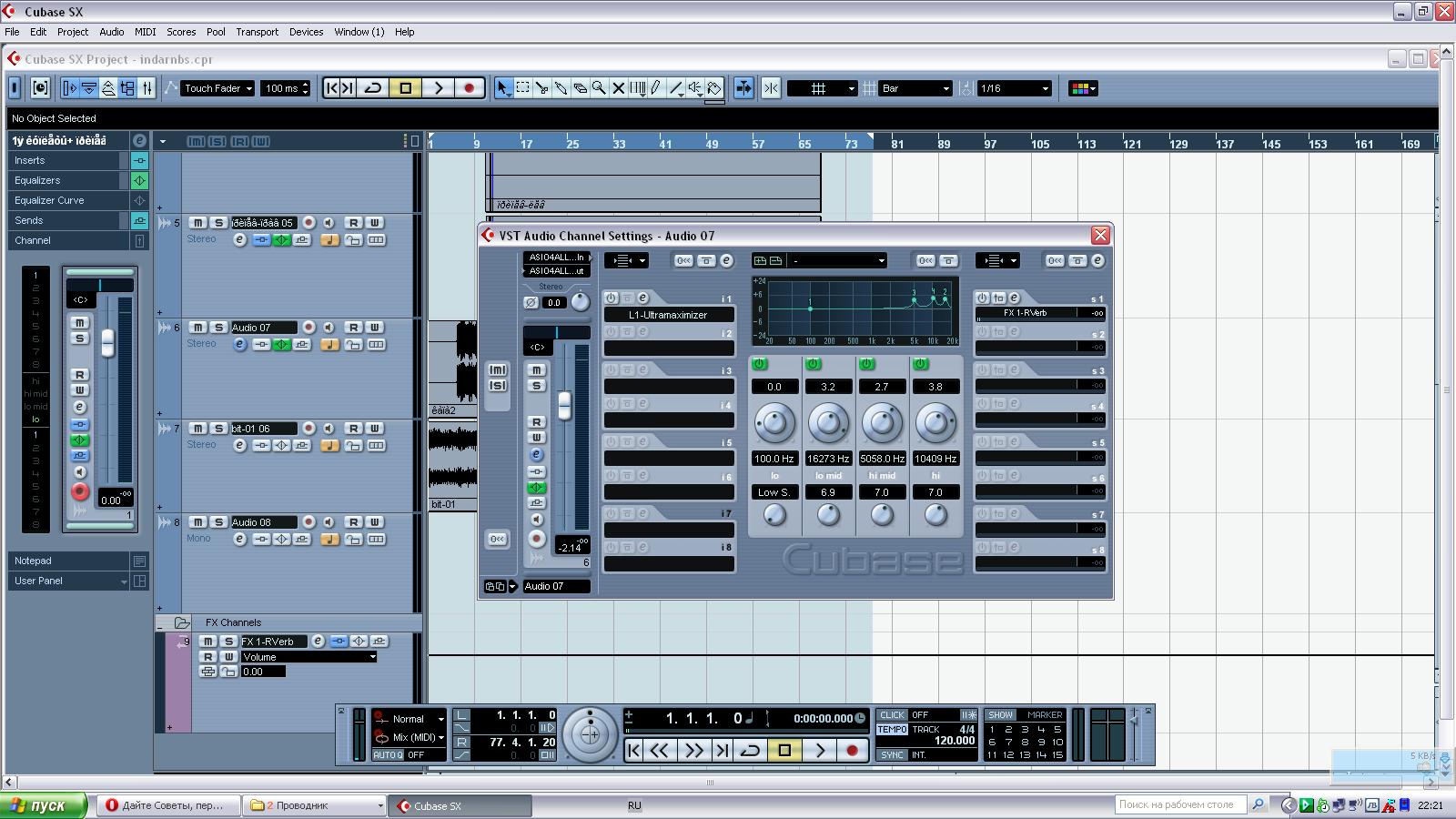Open the Equalizers inspector section

[x=68, y=180]
